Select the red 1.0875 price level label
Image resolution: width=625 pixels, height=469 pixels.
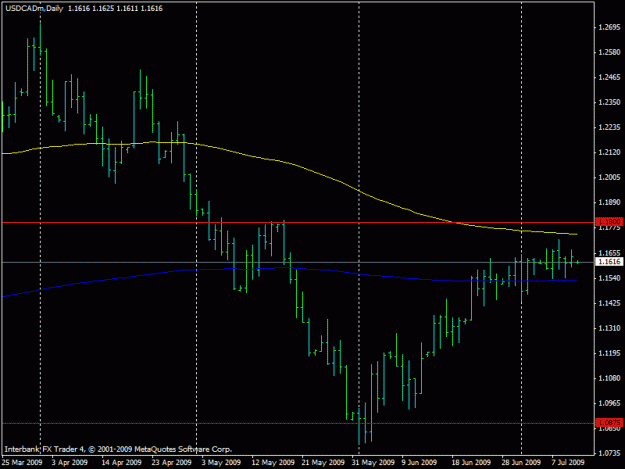[609, 422]
